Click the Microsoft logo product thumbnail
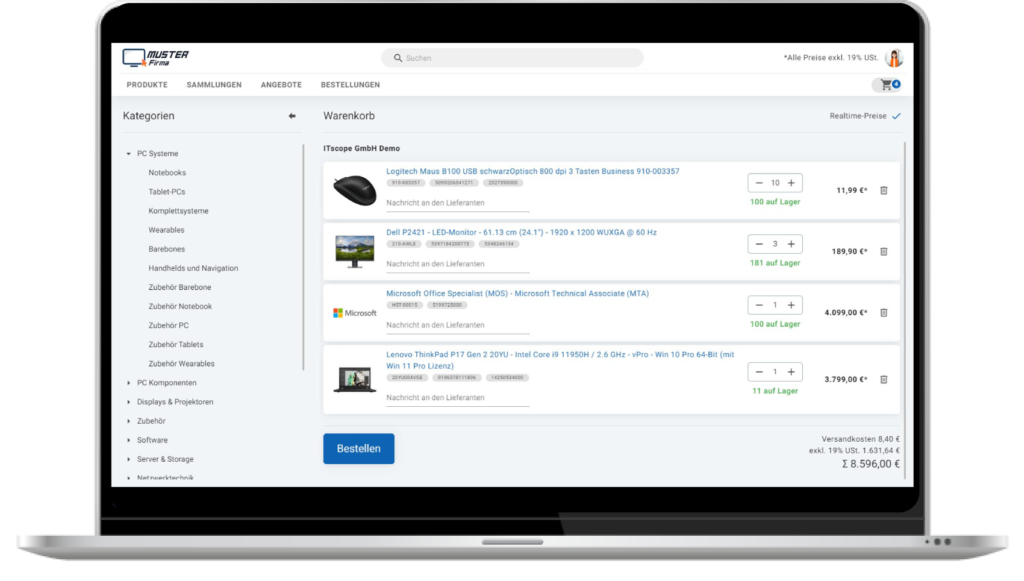 click(x=354, y=313)
